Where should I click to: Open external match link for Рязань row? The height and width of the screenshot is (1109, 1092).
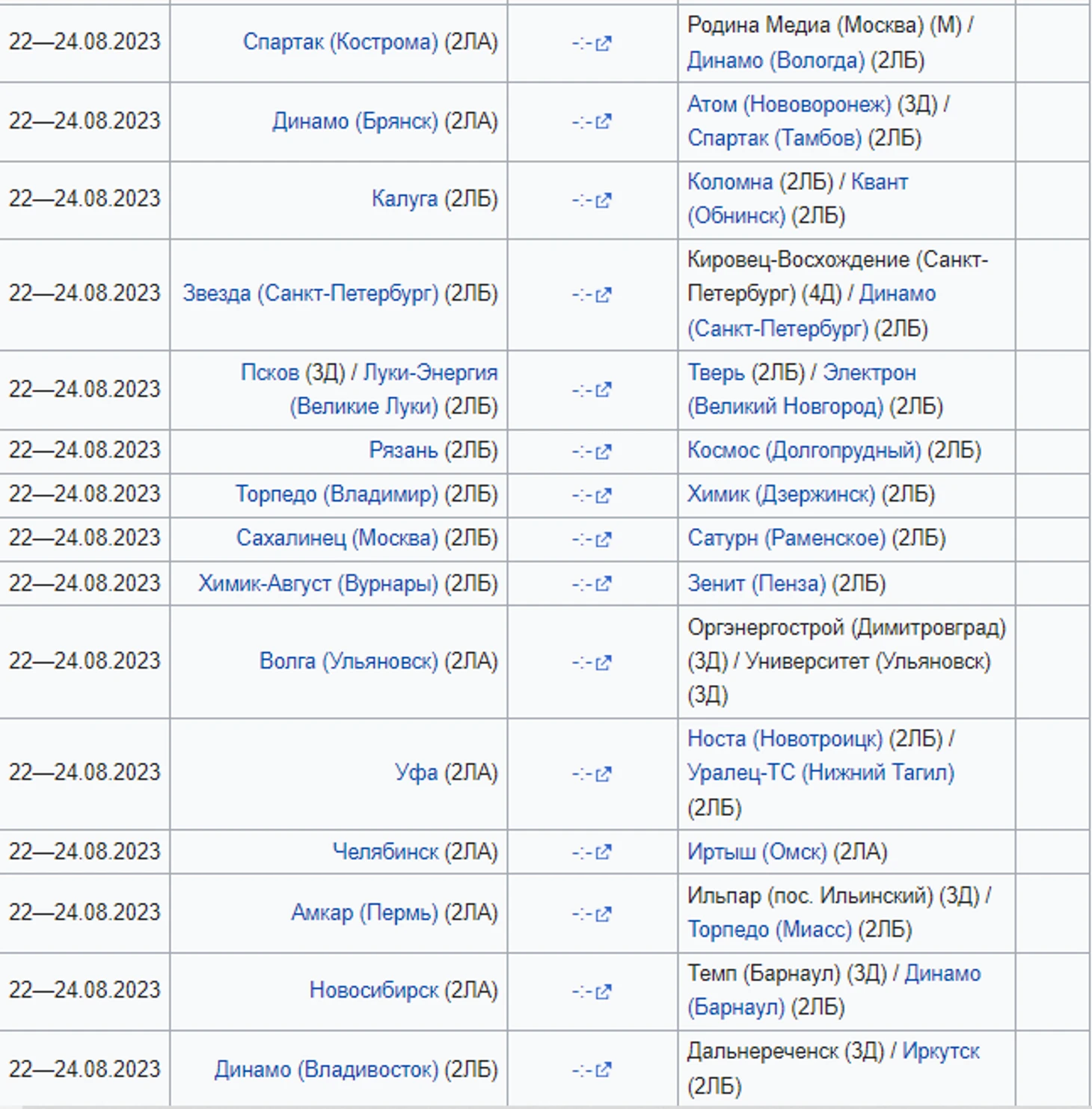pyautogui.click(x=602, y=451)
